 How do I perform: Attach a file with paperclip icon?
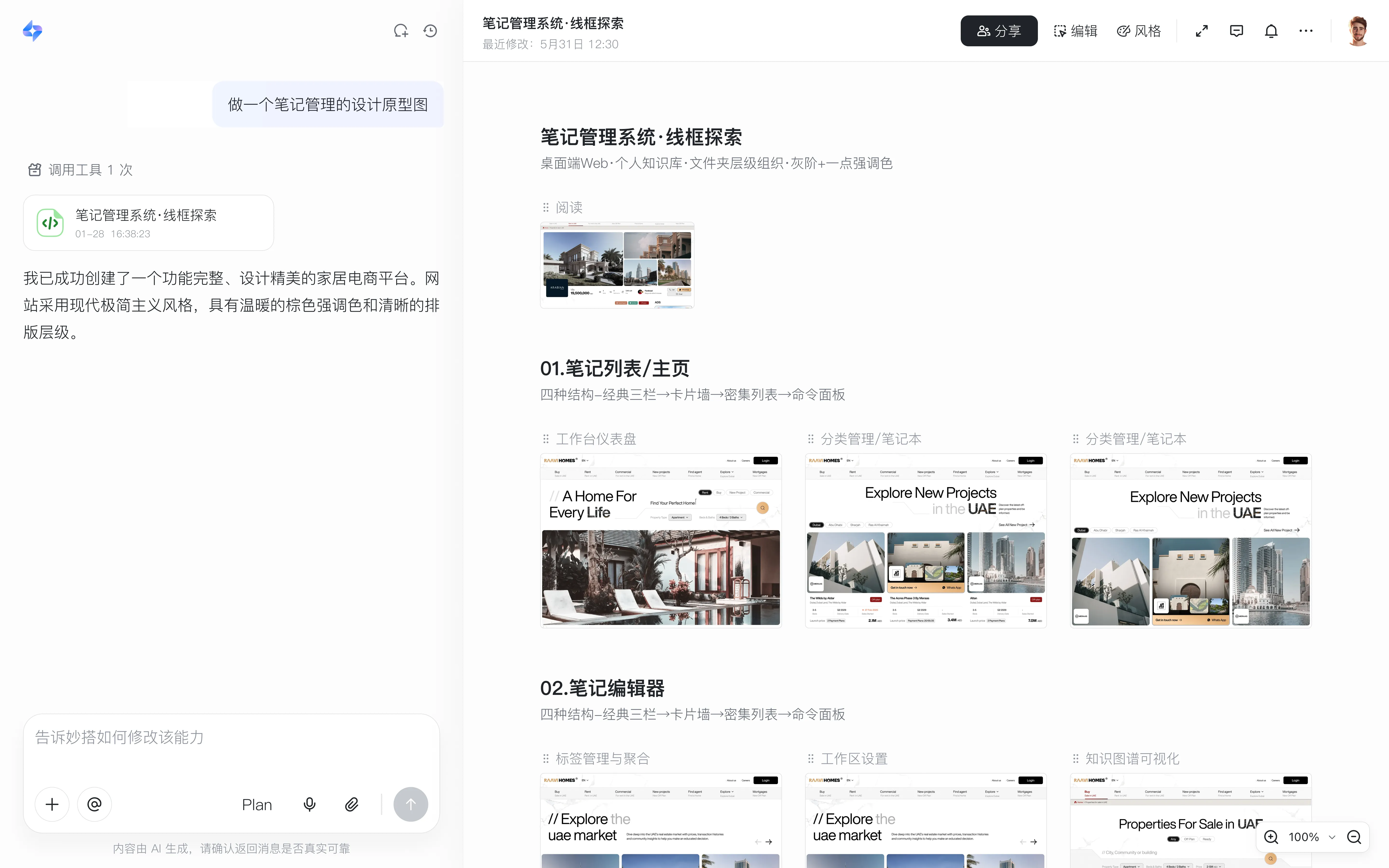click(x=352, y=804)
